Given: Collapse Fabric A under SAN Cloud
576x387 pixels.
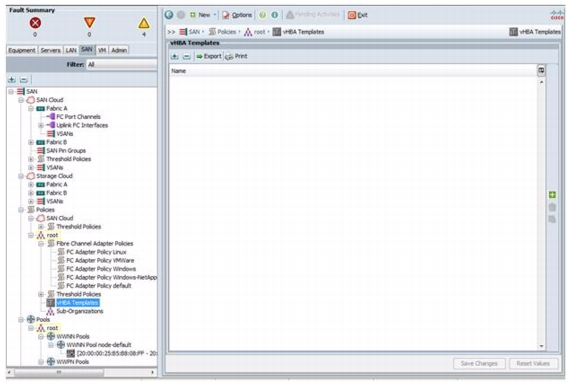Looking at the screenshot, I should [x=31, y=108].
